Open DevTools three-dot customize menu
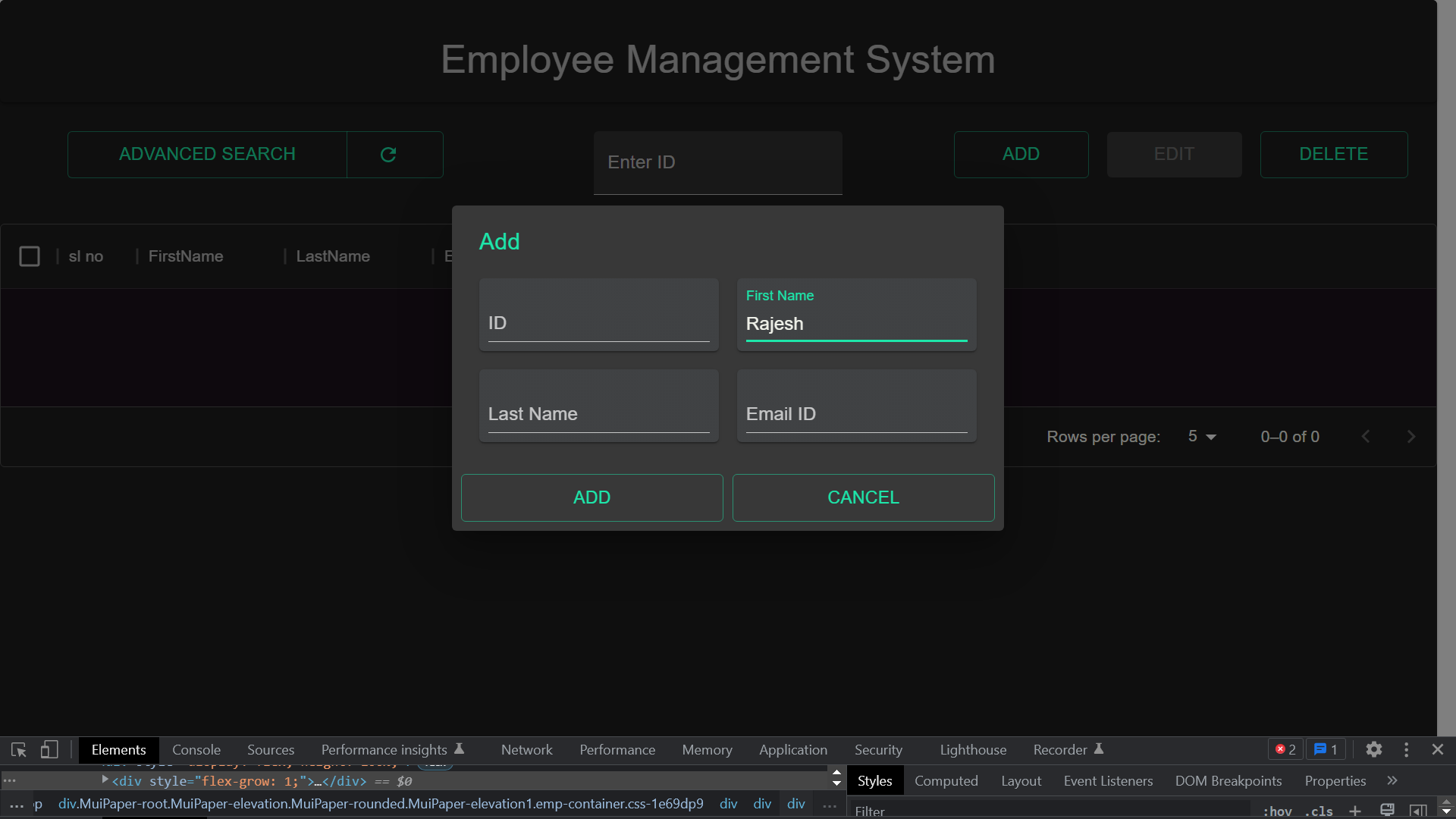 [1407, 750]
